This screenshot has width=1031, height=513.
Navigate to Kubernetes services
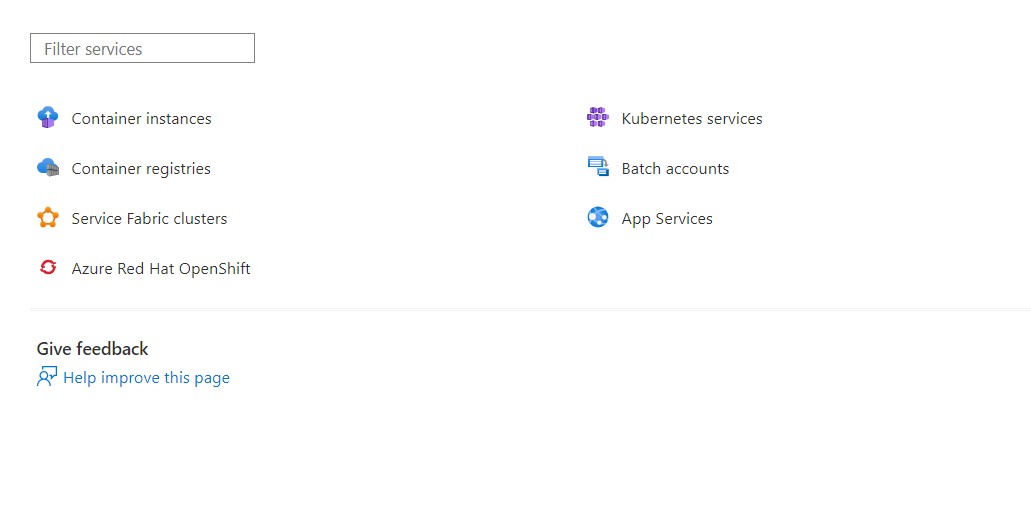click(x=692, y=119)
